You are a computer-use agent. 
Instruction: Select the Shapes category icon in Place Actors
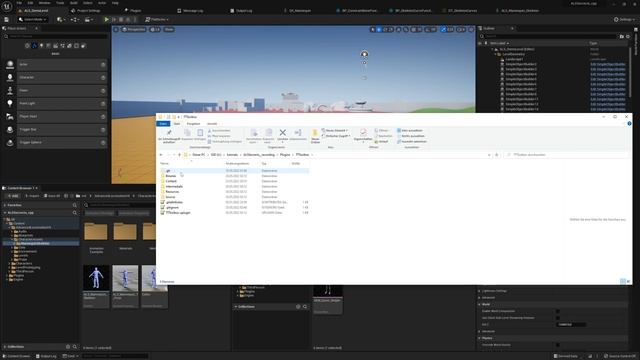tap(48, 46)
